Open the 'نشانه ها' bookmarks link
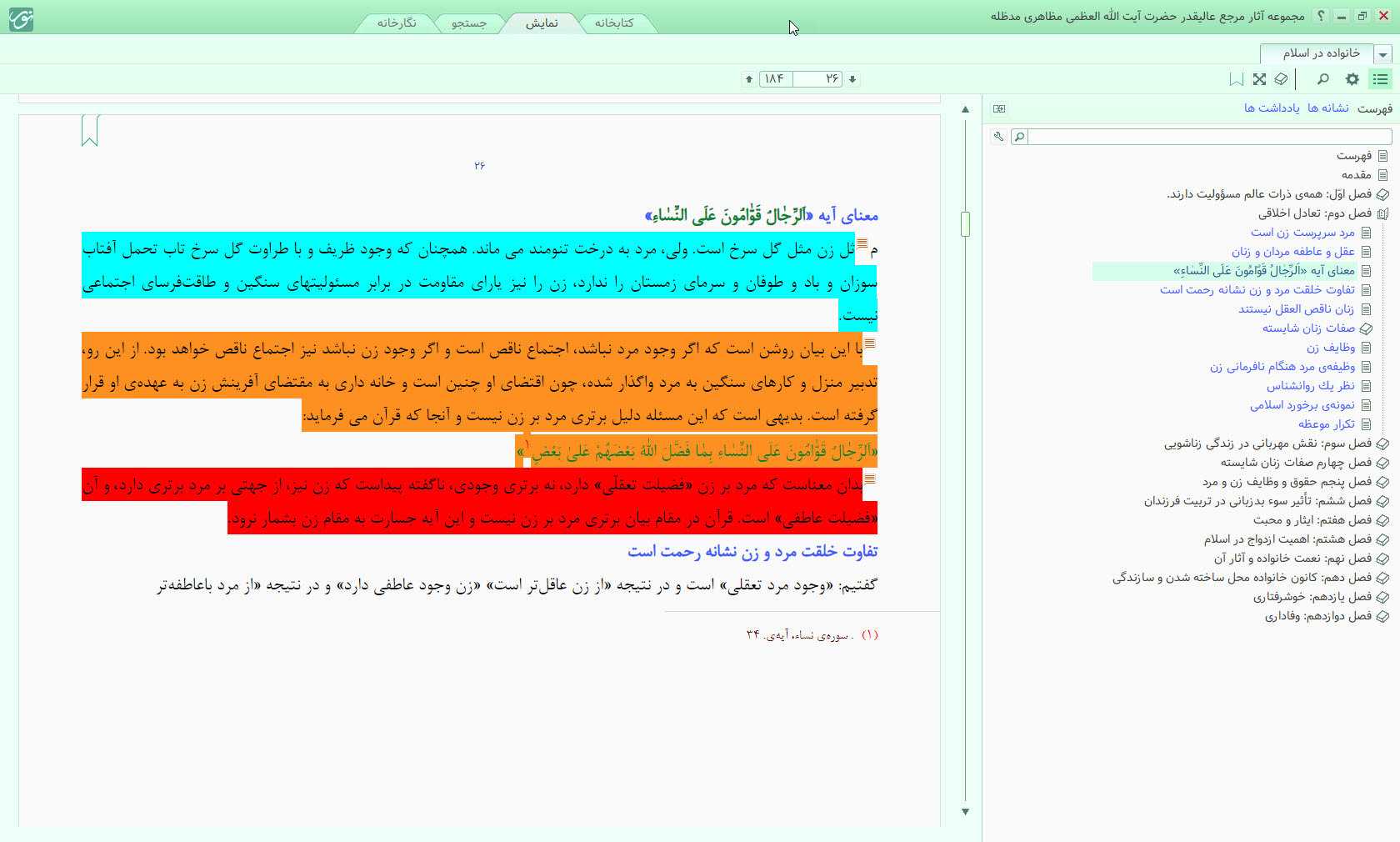 1327,108
